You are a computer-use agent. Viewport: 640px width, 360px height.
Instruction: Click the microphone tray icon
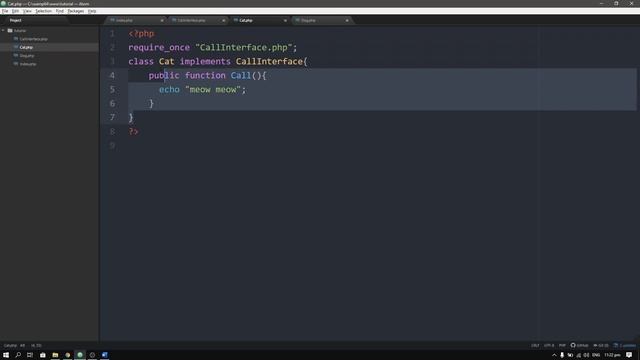click(x=562, y=356)
